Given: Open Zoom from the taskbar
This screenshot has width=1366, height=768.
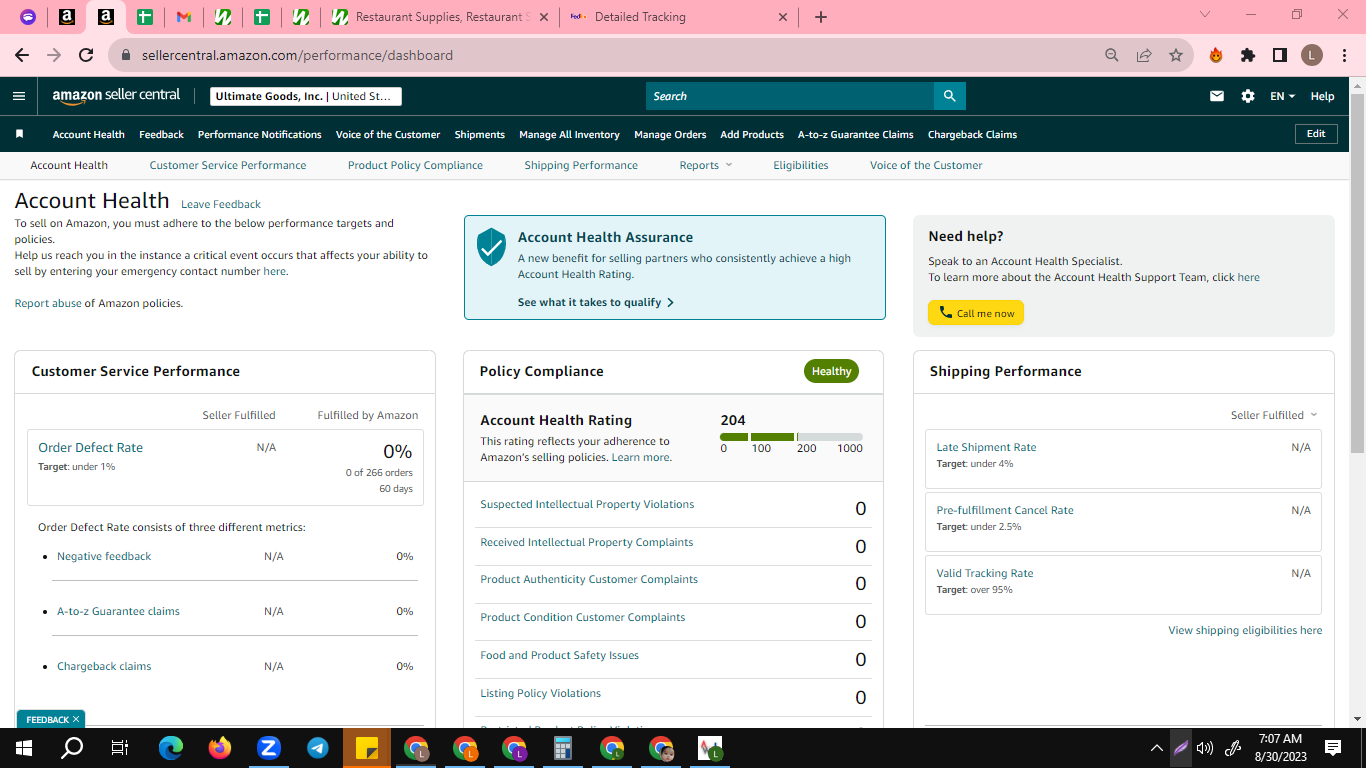Looking at the screenshot, I should [x=269, y=747].
